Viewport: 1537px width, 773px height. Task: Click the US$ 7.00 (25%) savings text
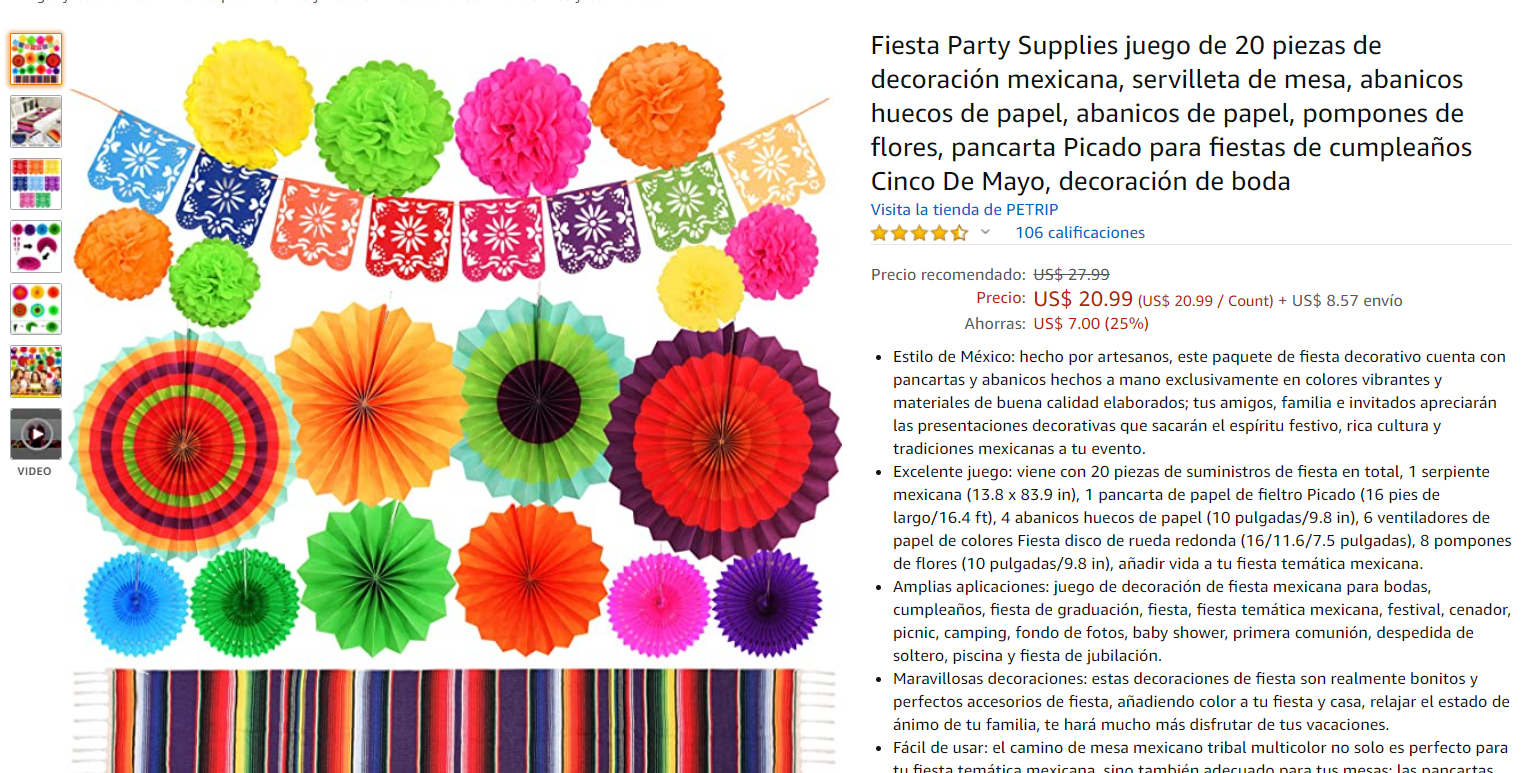(1091, 323)
